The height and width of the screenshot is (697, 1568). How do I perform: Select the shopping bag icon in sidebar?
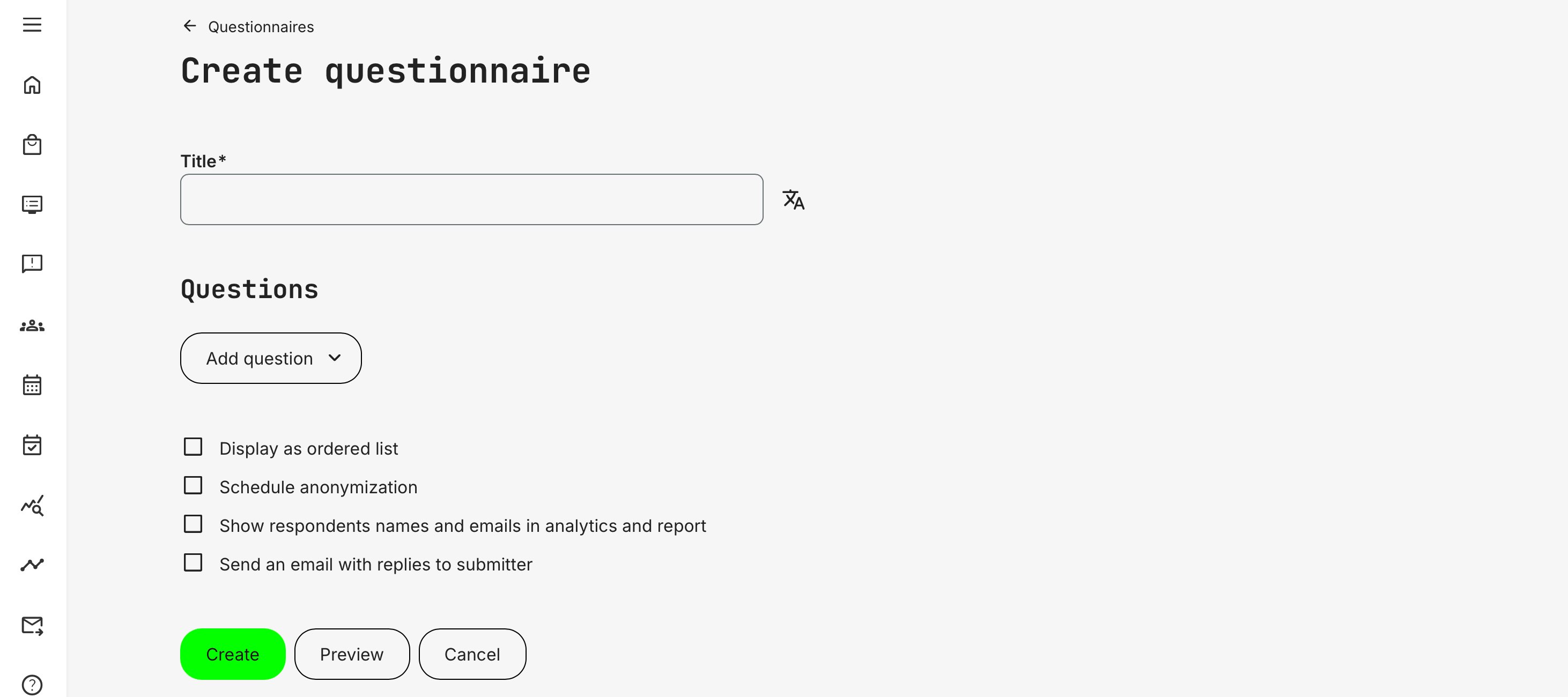32,145
